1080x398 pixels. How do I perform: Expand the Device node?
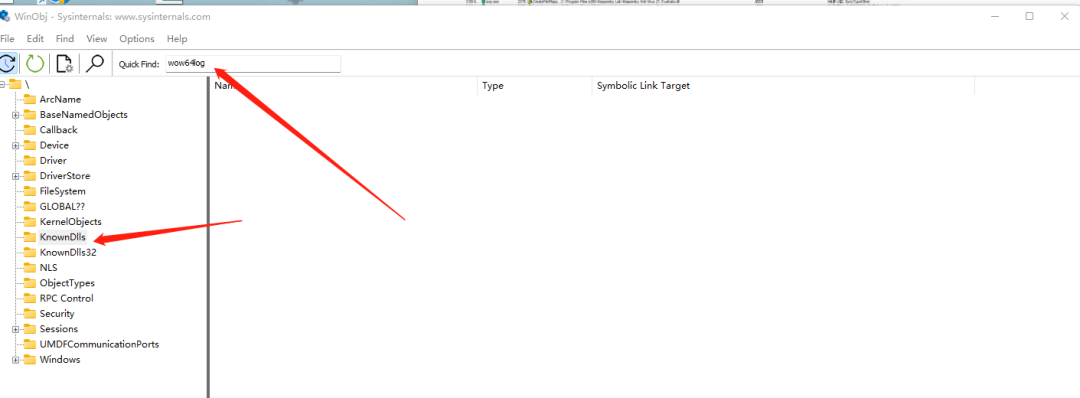click(x=15, y=145)
